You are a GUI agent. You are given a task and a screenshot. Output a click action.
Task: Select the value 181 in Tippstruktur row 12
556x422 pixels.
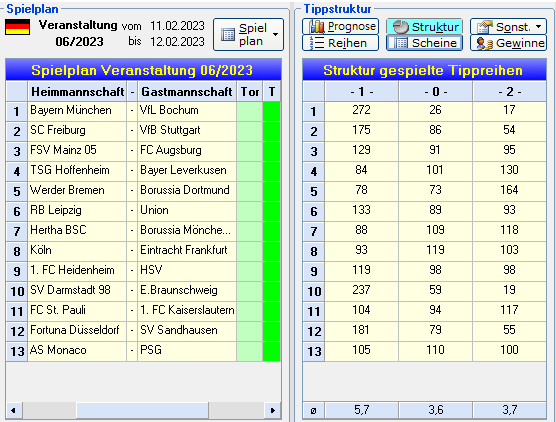361,331
